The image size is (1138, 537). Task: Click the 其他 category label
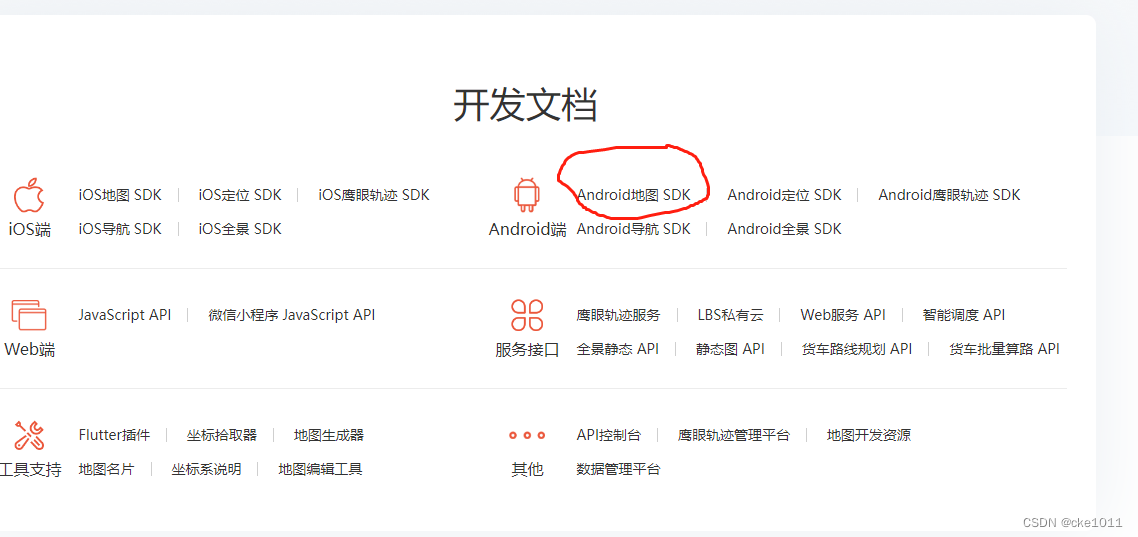(528, 470)
